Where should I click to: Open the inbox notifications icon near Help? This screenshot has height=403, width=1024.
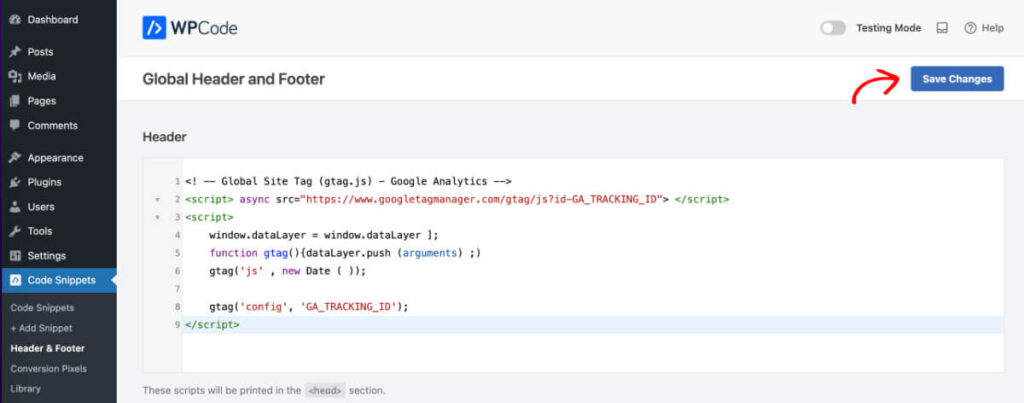coord(942,28)
